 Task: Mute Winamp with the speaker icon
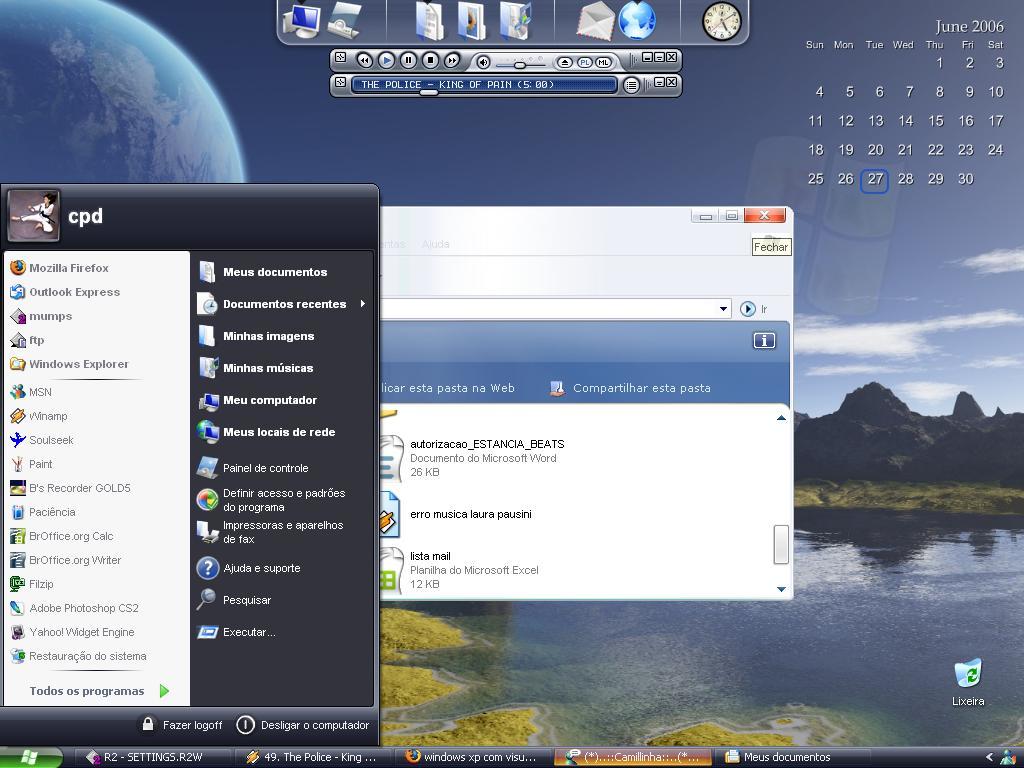(483, 62)
